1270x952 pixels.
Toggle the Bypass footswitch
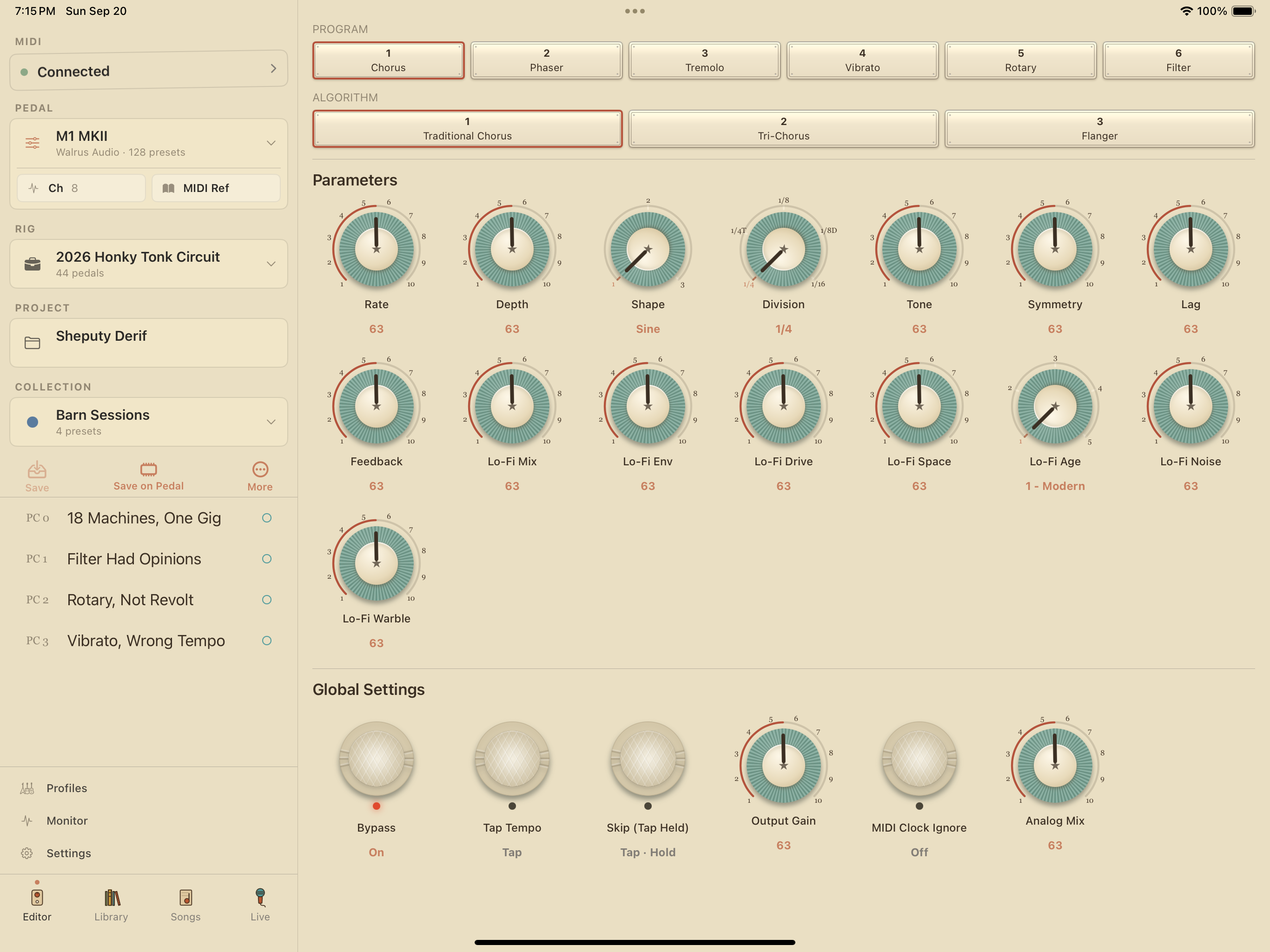(x=376, y=758)
